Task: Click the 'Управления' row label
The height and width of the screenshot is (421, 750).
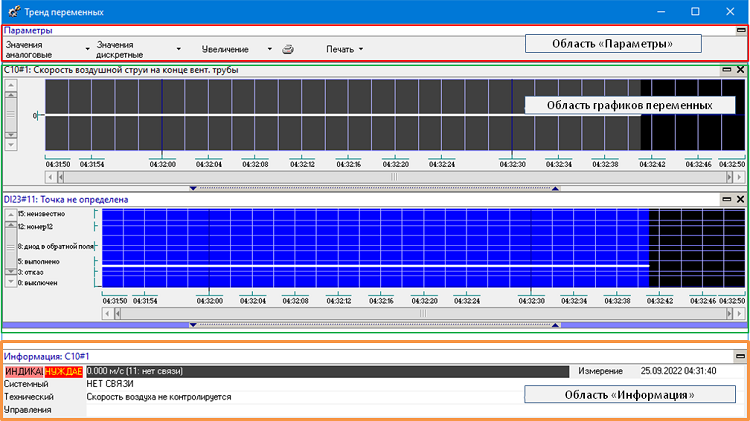Action: coord(28,410)
